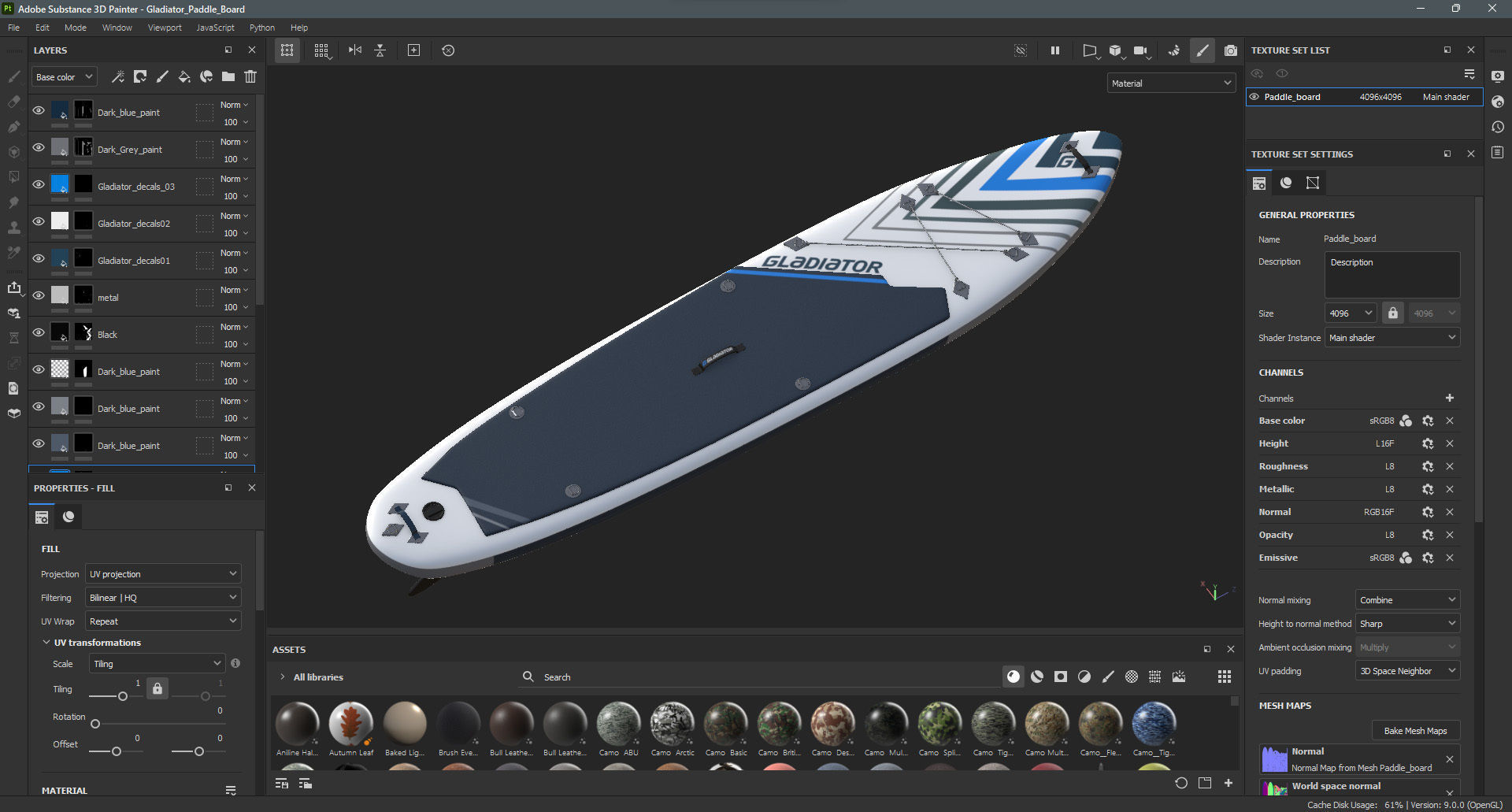Expand the All libraries breadcrumb
This screenshot has height=812, width=1512.
(283, 677)
